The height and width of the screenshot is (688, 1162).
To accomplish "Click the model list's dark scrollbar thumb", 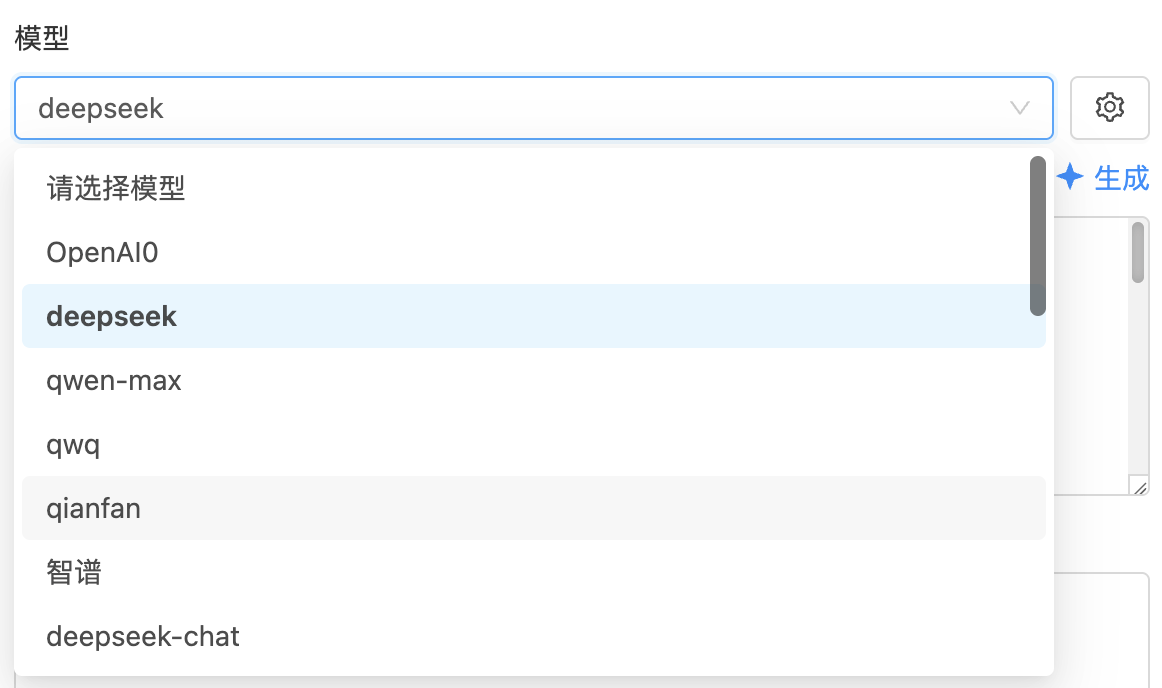I will coord(1037,236).
